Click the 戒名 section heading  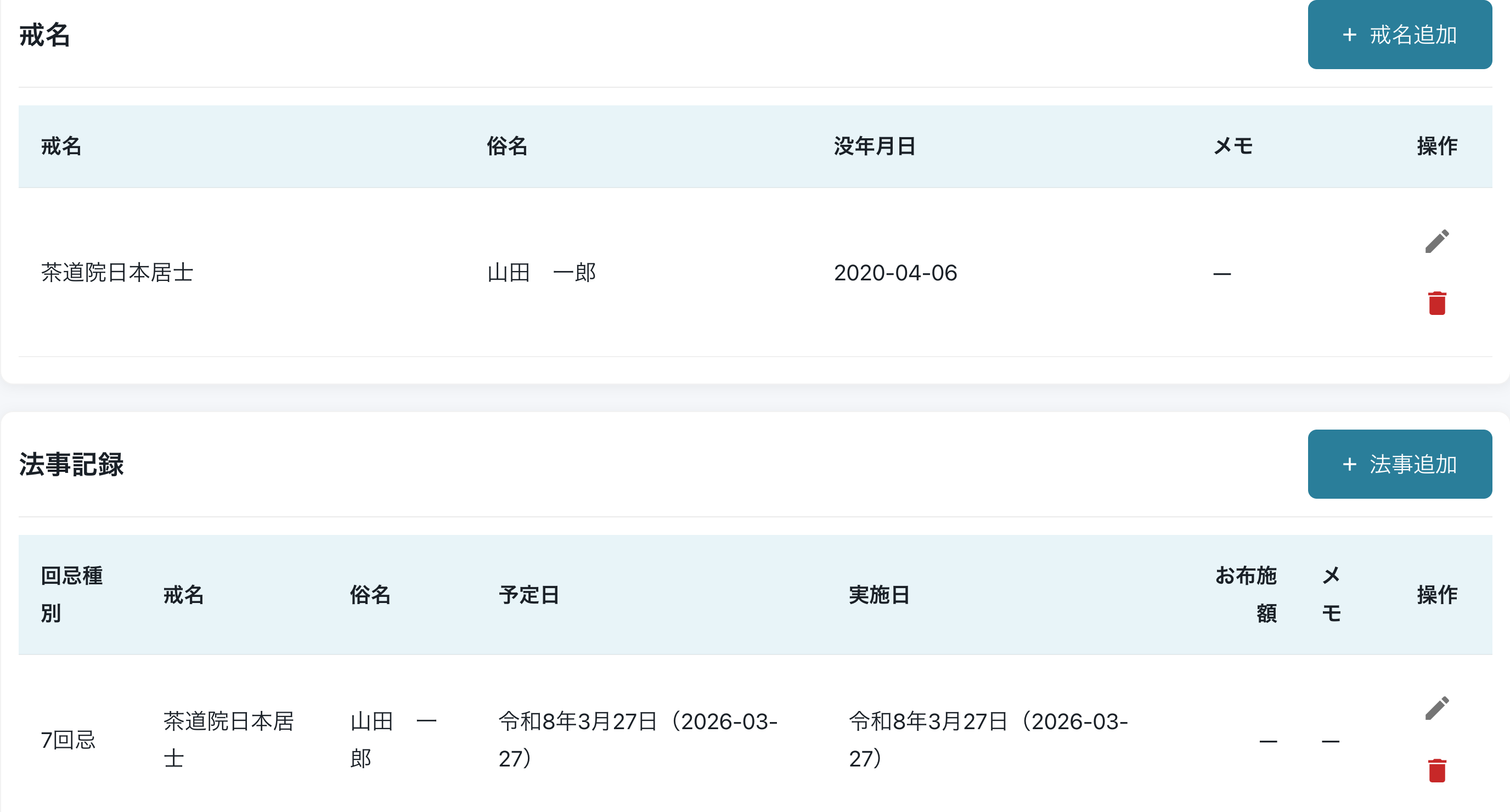pos(44,35)
